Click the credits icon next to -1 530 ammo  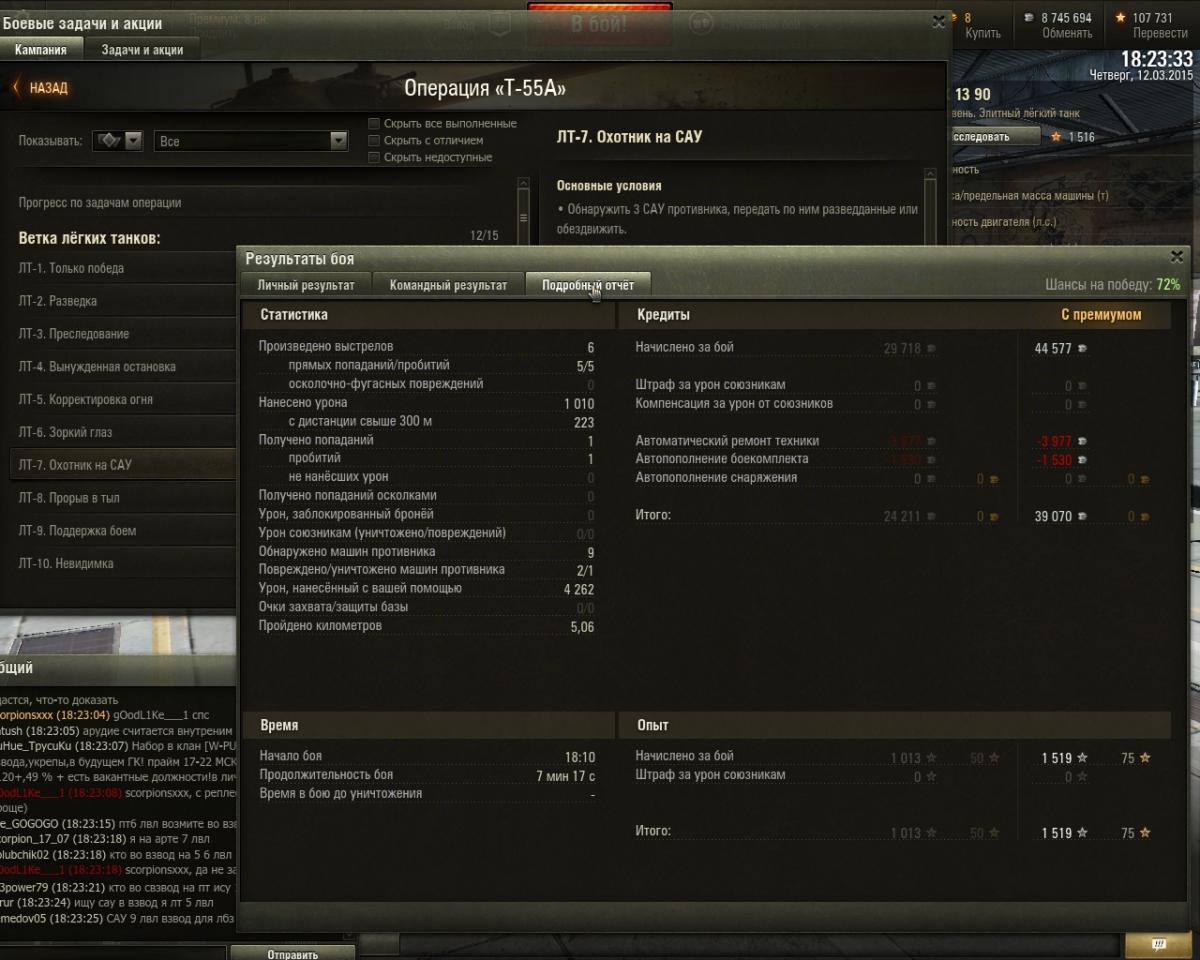[x=1082, y=460]
